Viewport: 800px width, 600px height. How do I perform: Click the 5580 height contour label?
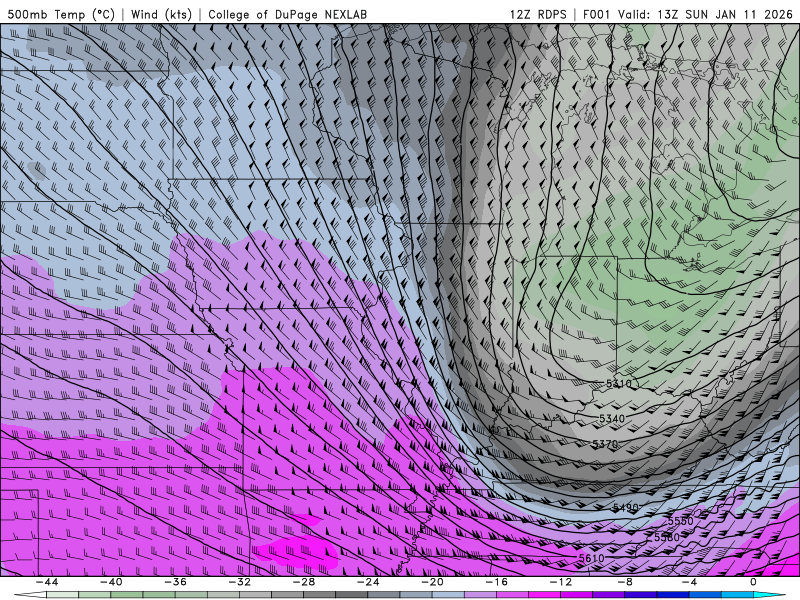pos(667,537)
